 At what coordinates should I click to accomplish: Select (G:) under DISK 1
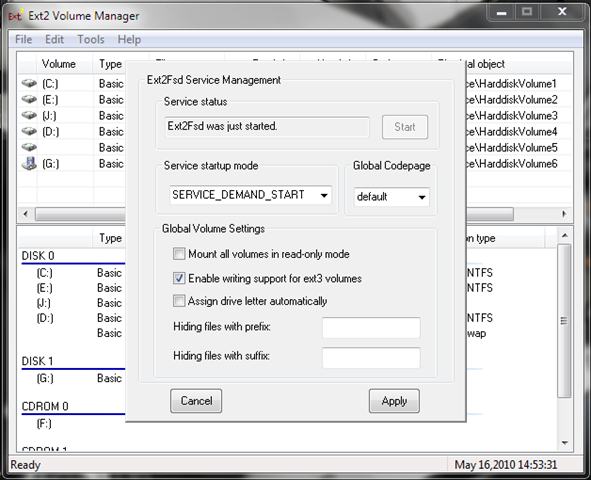[x=45, y=378]
